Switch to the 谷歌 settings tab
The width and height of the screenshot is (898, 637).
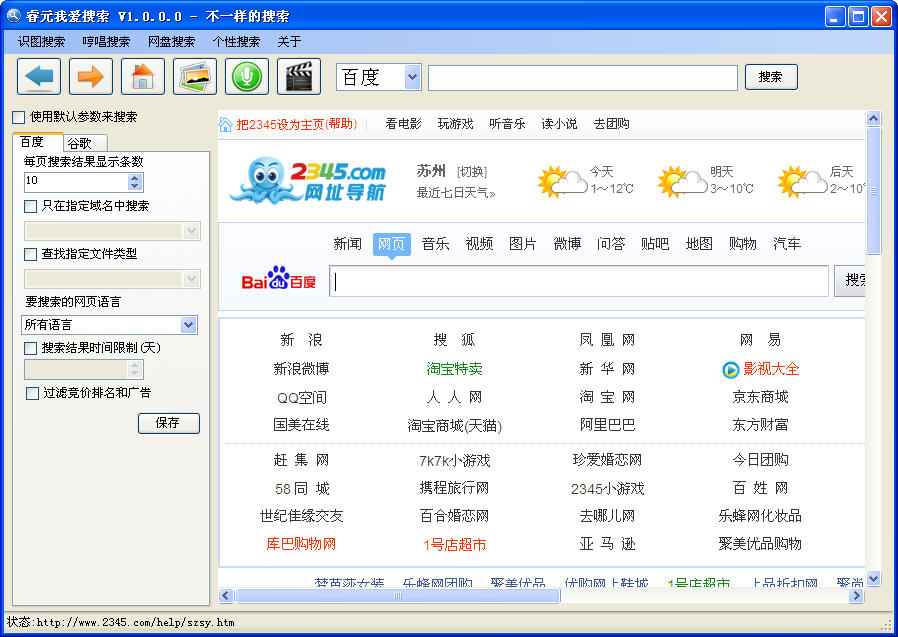(x=83, y=143)
